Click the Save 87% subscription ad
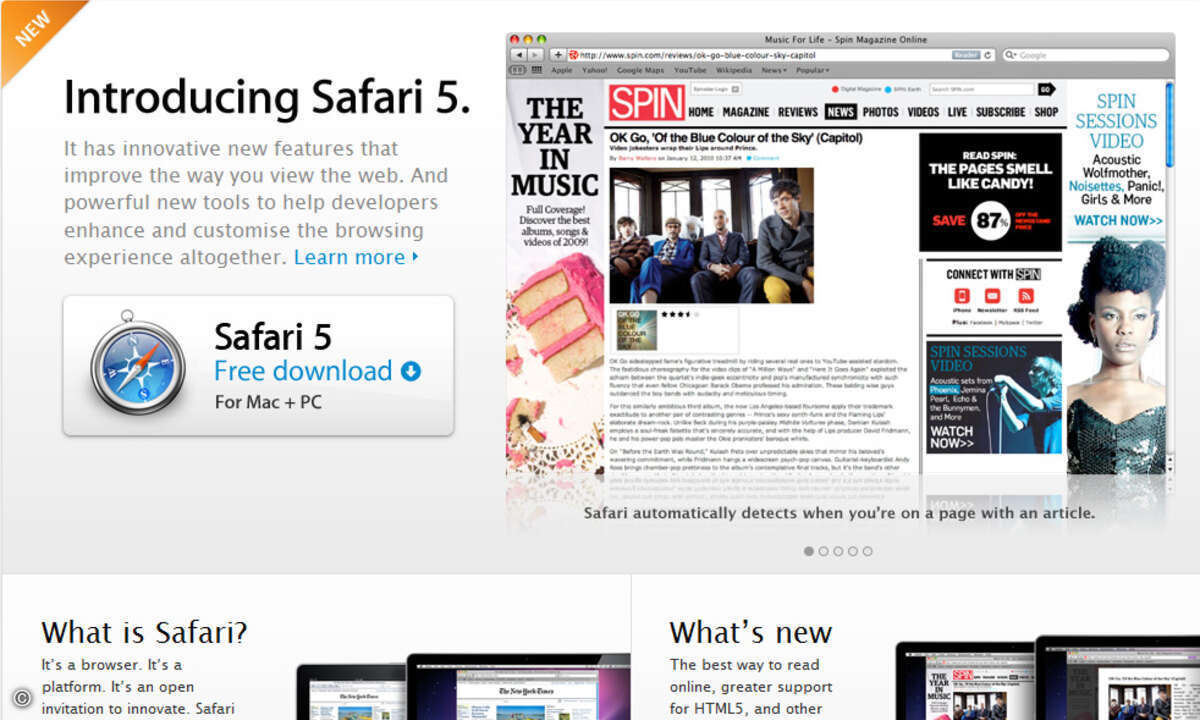Image resolution: width=1200 pixels, height=720 pixels. (990, 192)
